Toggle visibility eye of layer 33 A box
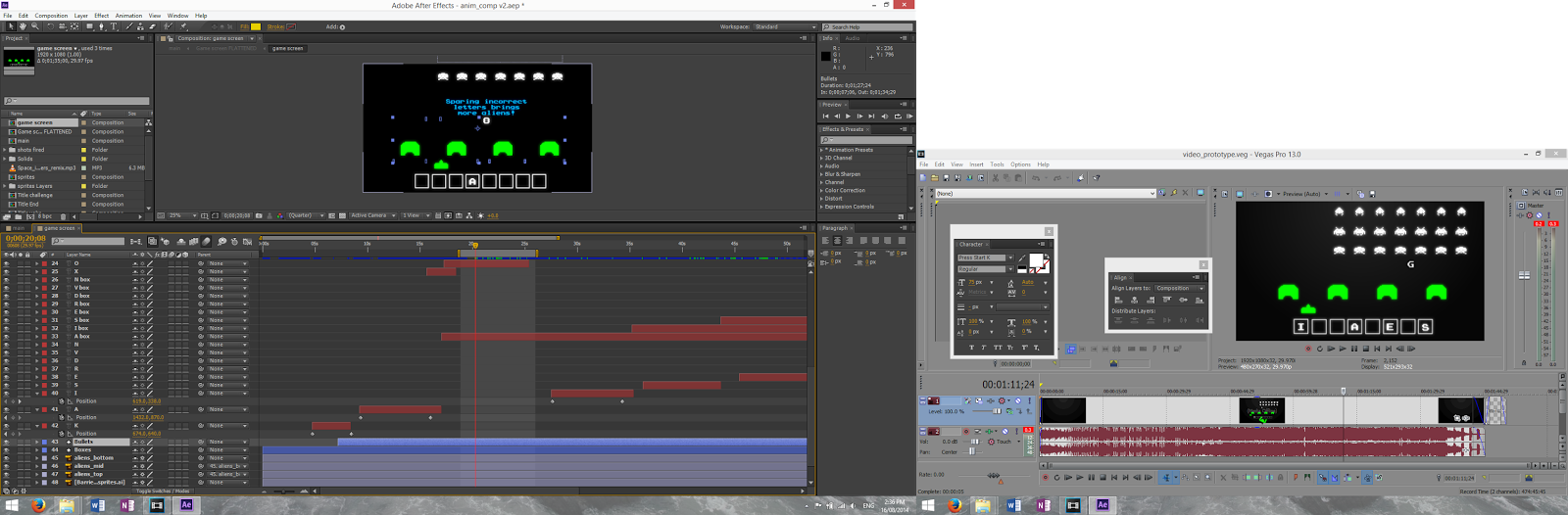The height and width of the screenshot is (515, 1568). [x=6, y=337]
